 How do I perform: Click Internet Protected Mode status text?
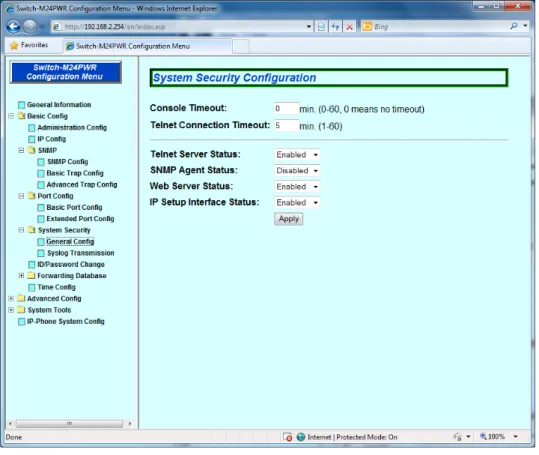(x=352, y=437)
